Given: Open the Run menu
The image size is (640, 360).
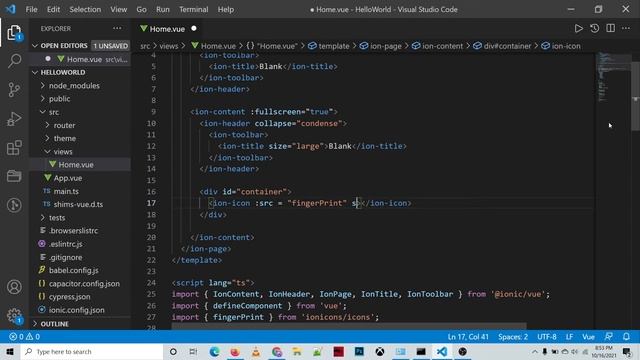Looking at the screenshot, I should (x=162, y=9).
